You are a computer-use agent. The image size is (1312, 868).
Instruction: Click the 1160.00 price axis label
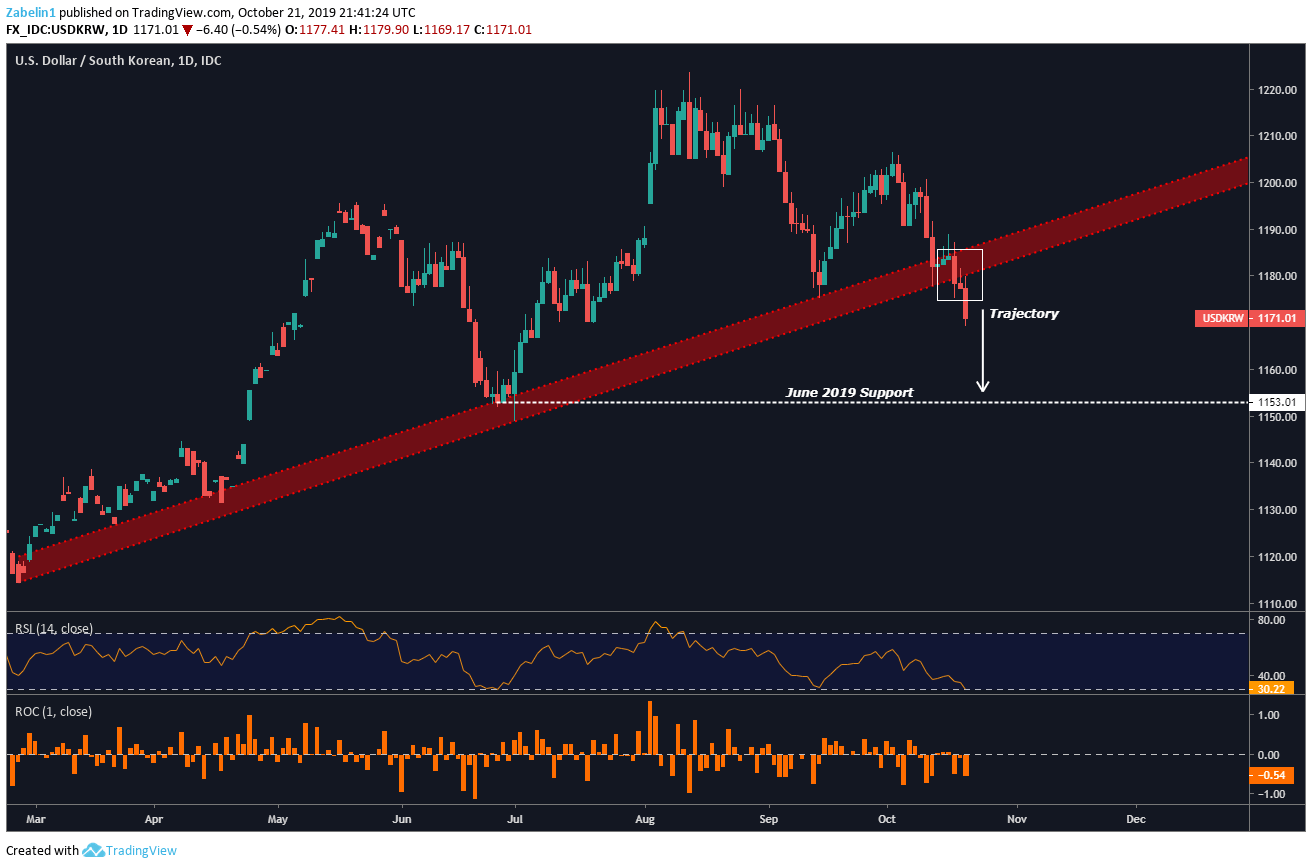point(1278,370)
